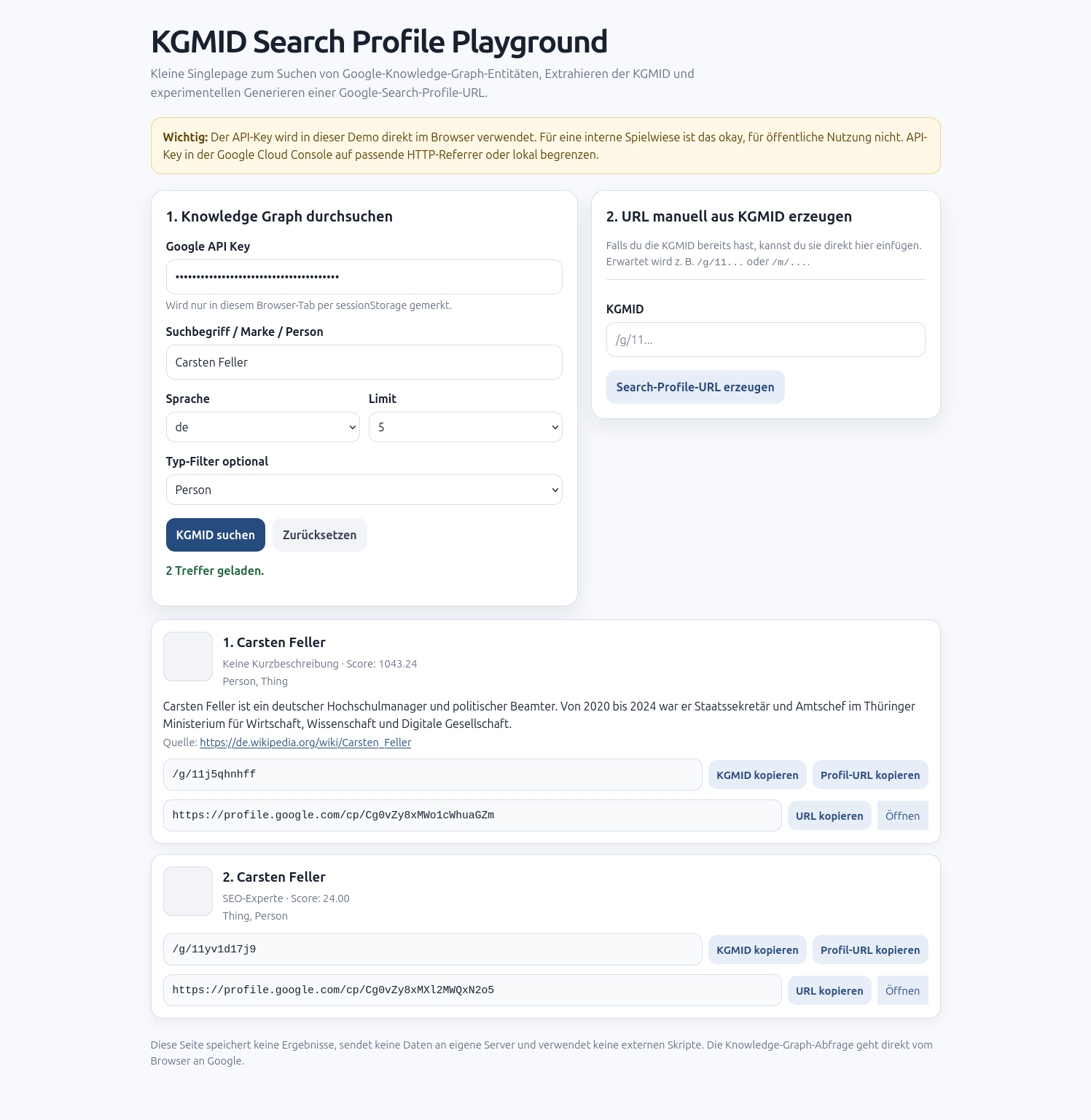Focus the Google API Key field
This screenshot has width=1091, height=1120.
[364, 277]
